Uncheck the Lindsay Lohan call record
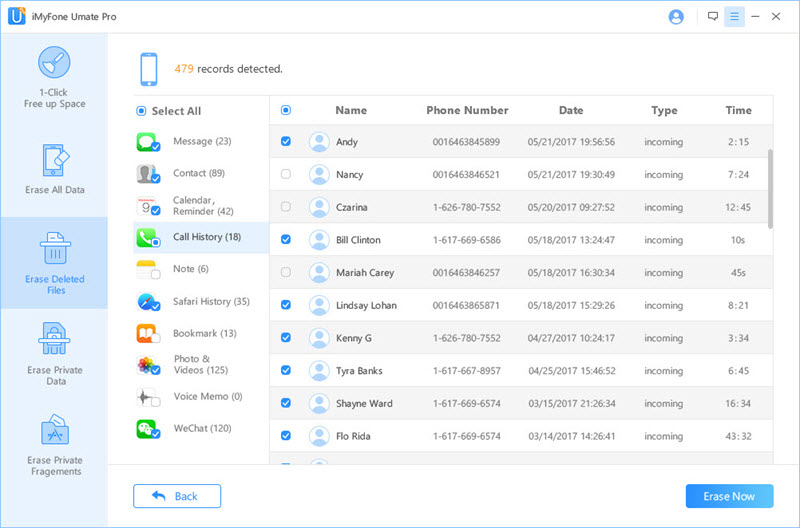 tap(286, 305)
